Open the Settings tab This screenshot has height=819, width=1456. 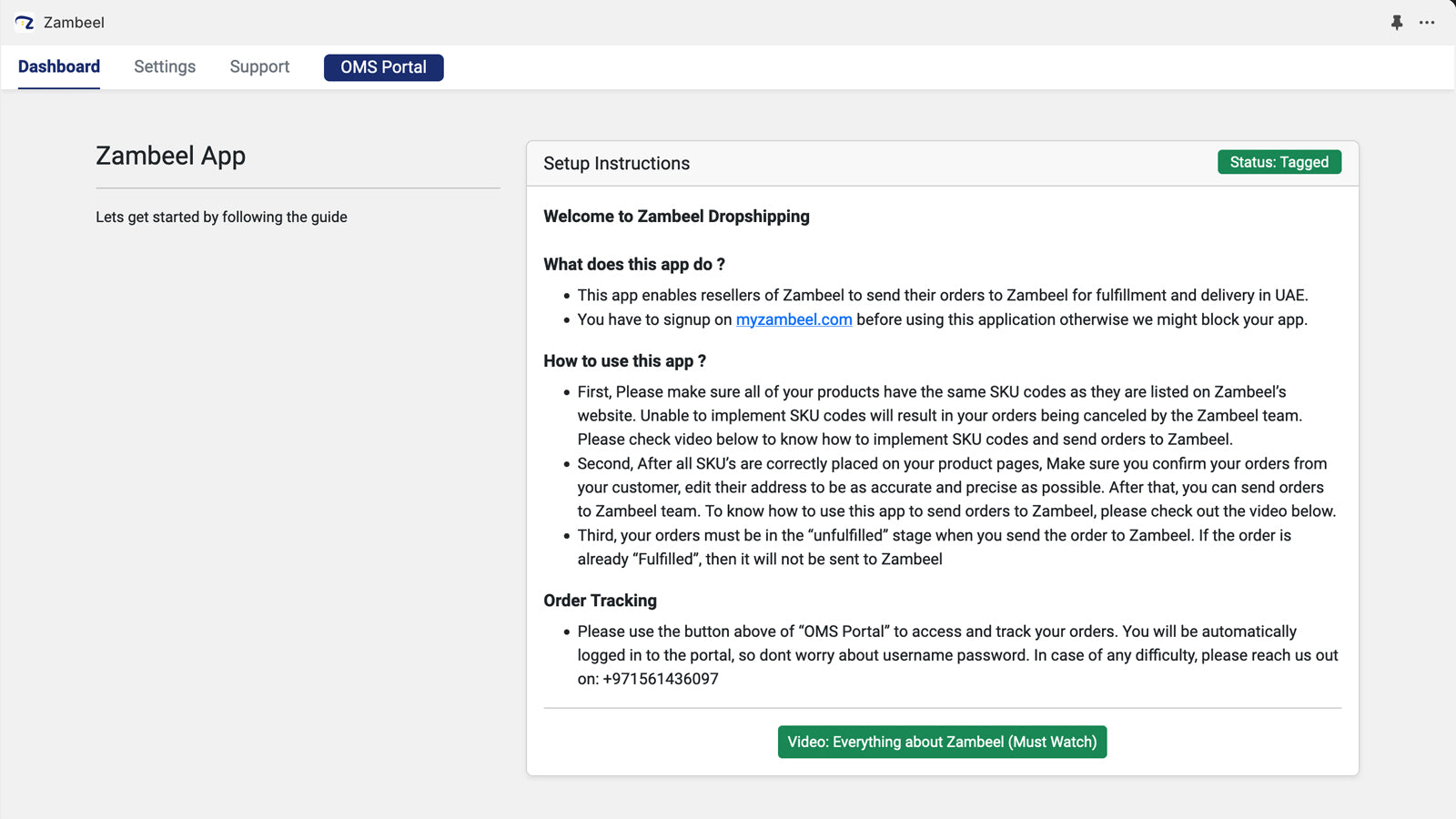click(x=165, y=66)
